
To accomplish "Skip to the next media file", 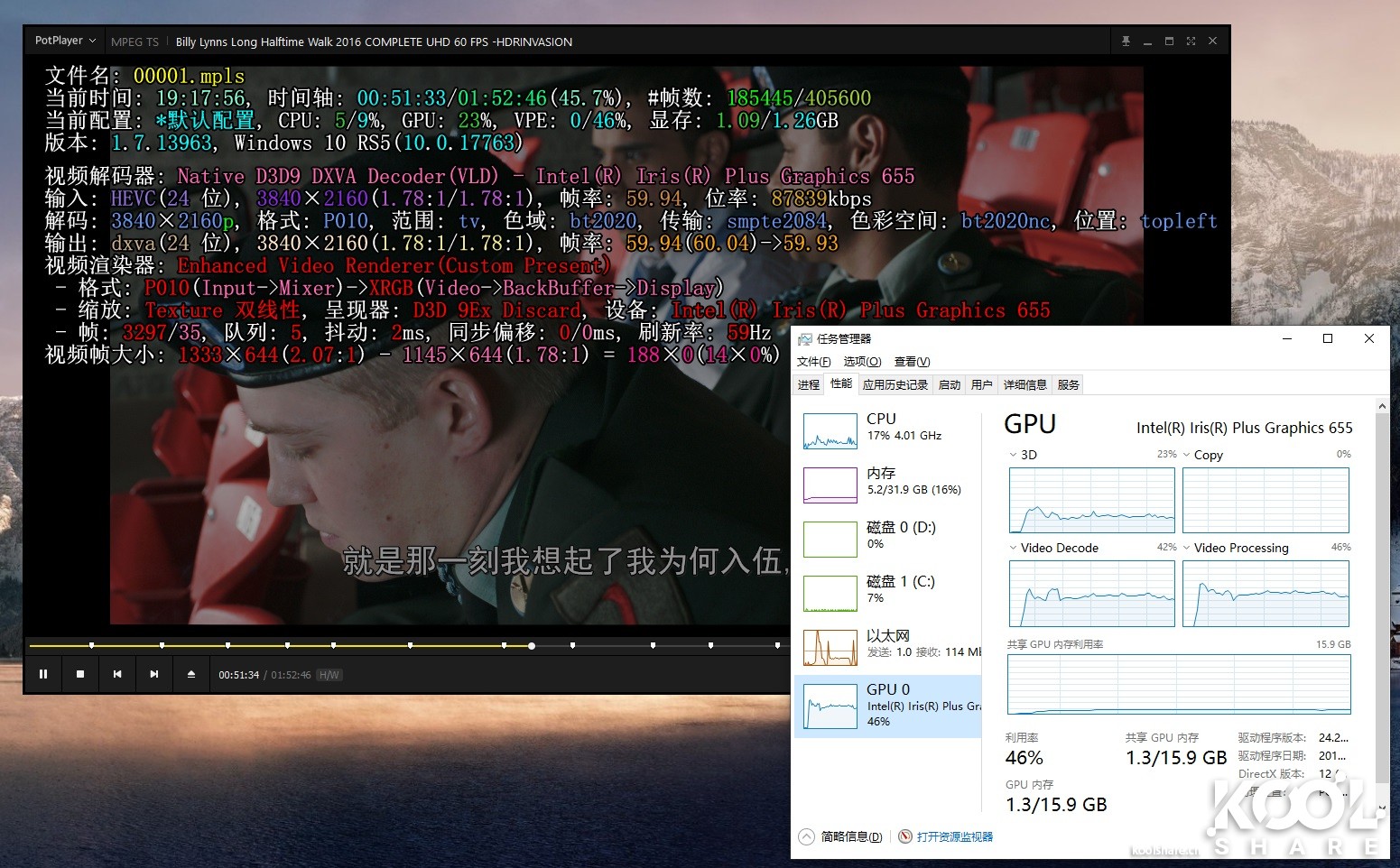I will point(153,674).
